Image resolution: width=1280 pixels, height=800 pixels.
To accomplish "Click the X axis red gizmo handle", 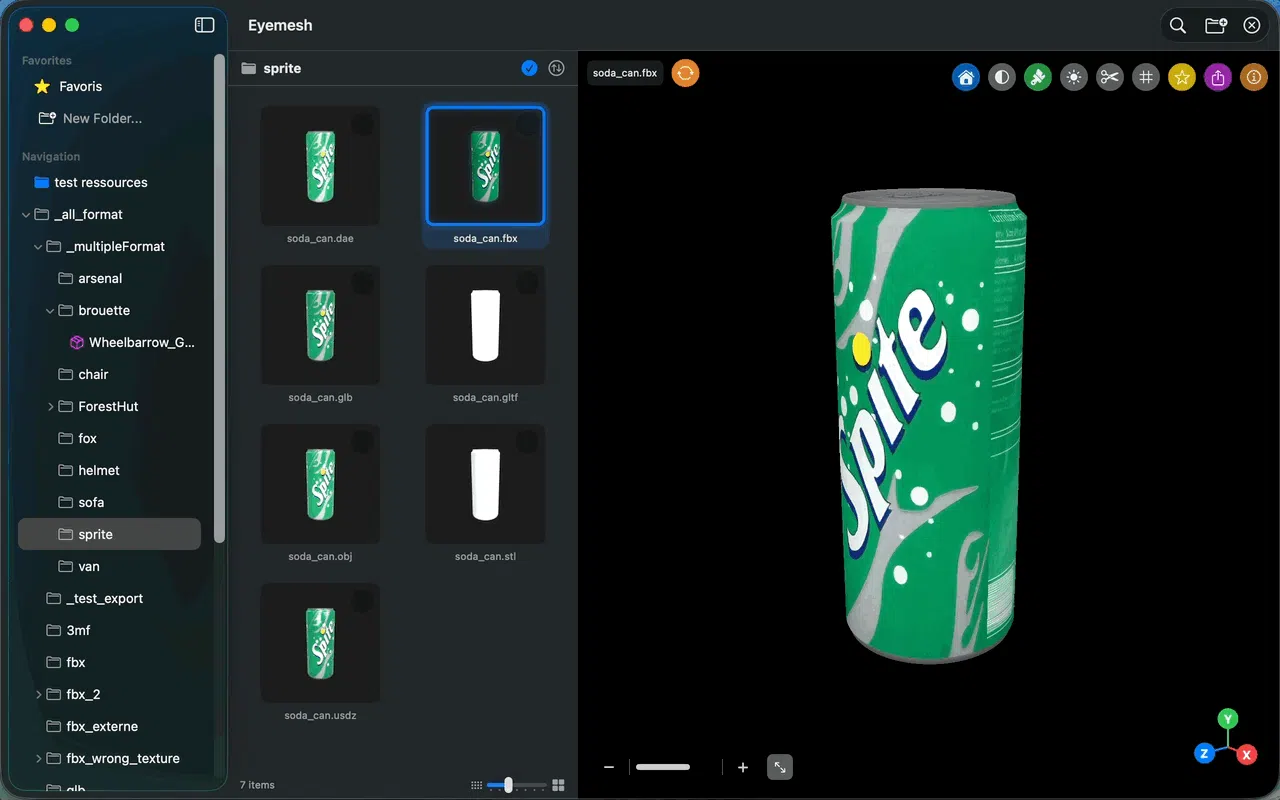I will coord(1247,755).
